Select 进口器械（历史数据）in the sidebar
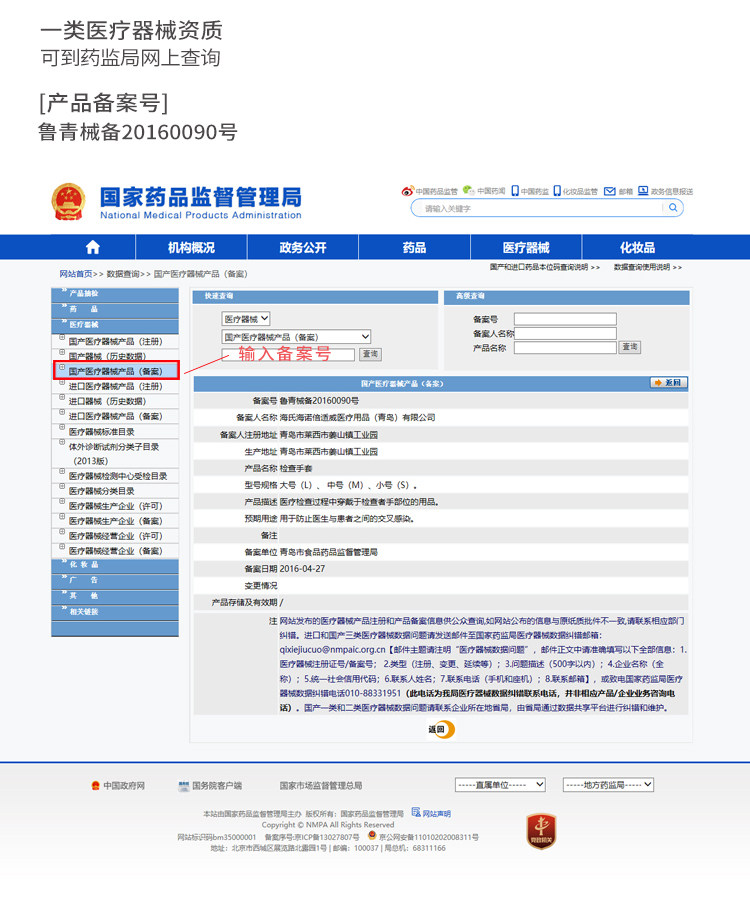Image resolution: width=750 pixels, height=900 pixels. pos(107,401)
